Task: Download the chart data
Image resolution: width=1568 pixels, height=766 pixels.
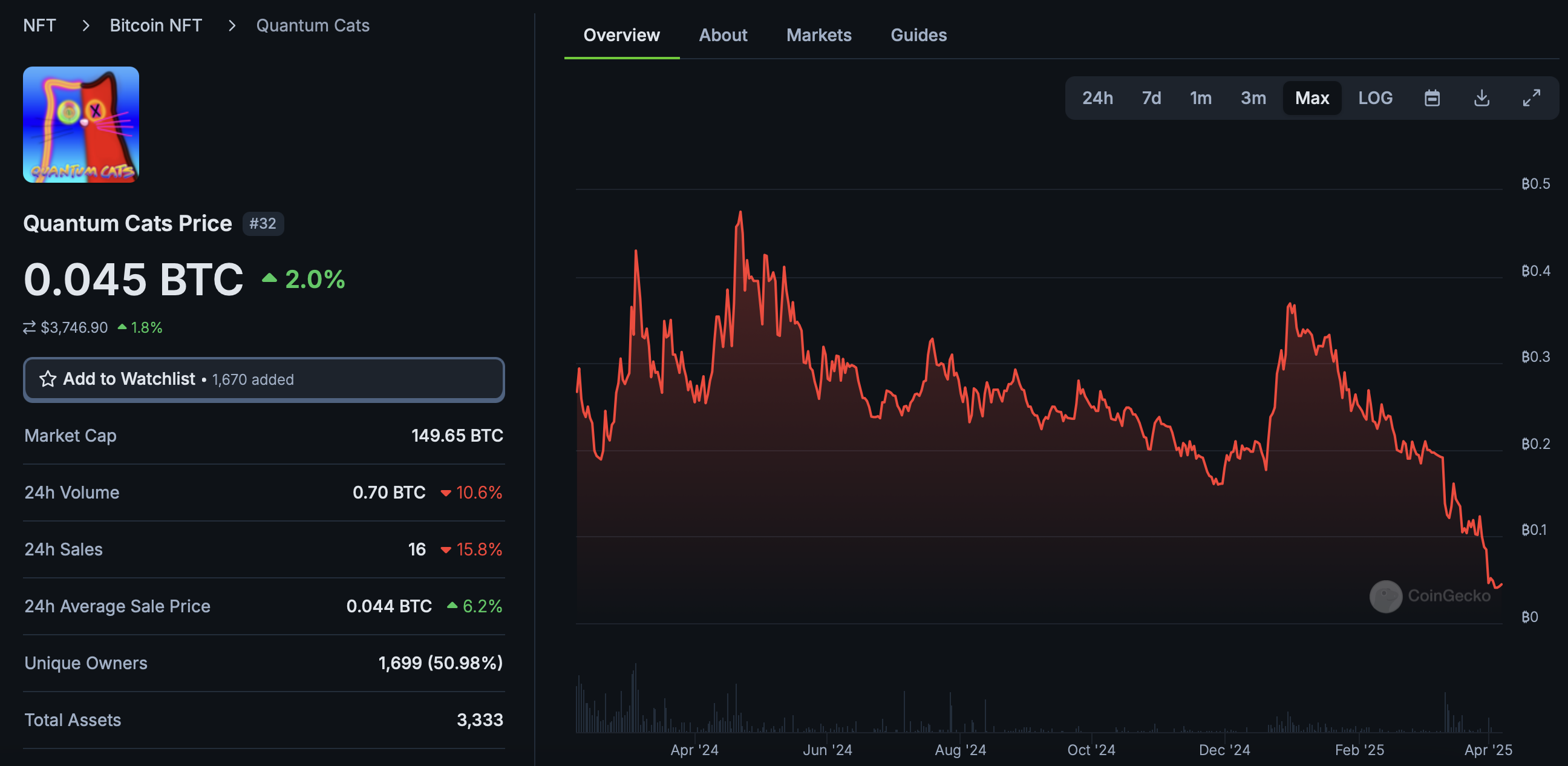Action: [1482, 98]
